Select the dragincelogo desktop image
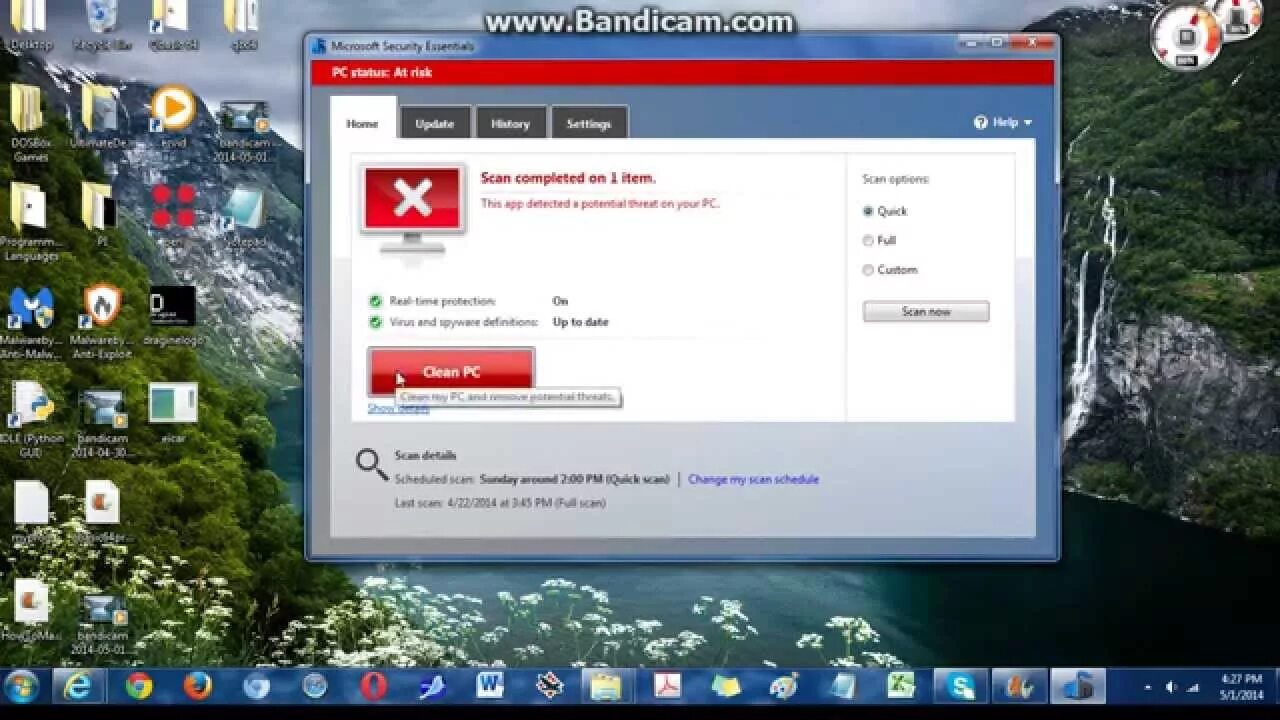 pos(172,315)
